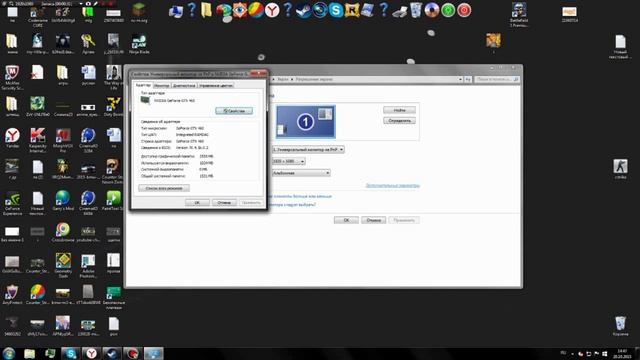Click OK in screen resolution window

point(346,220)
